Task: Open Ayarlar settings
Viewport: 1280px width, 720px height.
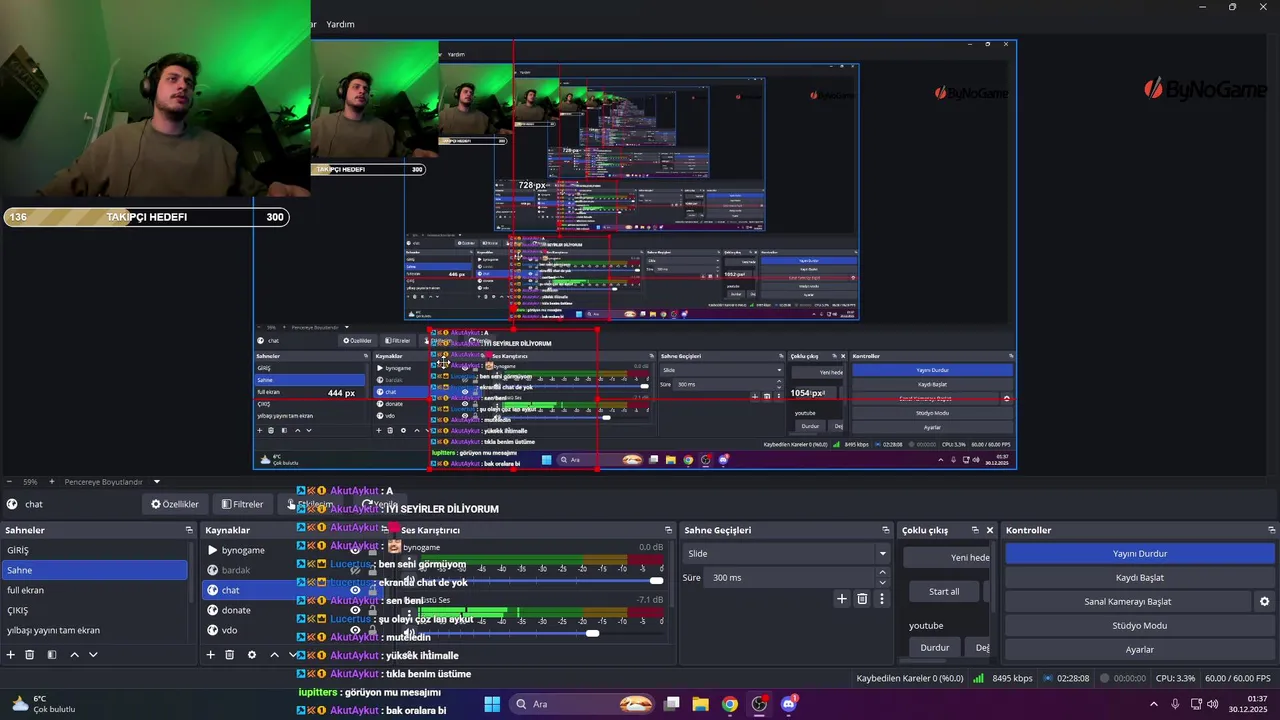Action: (1140, 650)
